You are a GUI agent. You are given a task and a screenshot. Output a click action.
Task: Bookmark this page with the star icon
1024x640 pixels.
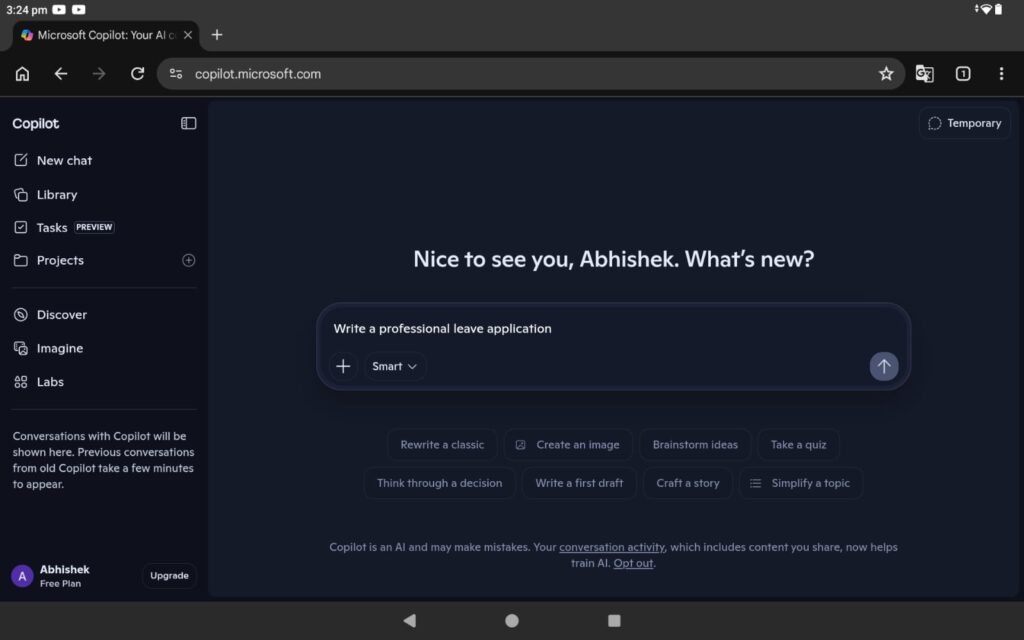pos(886,74)
